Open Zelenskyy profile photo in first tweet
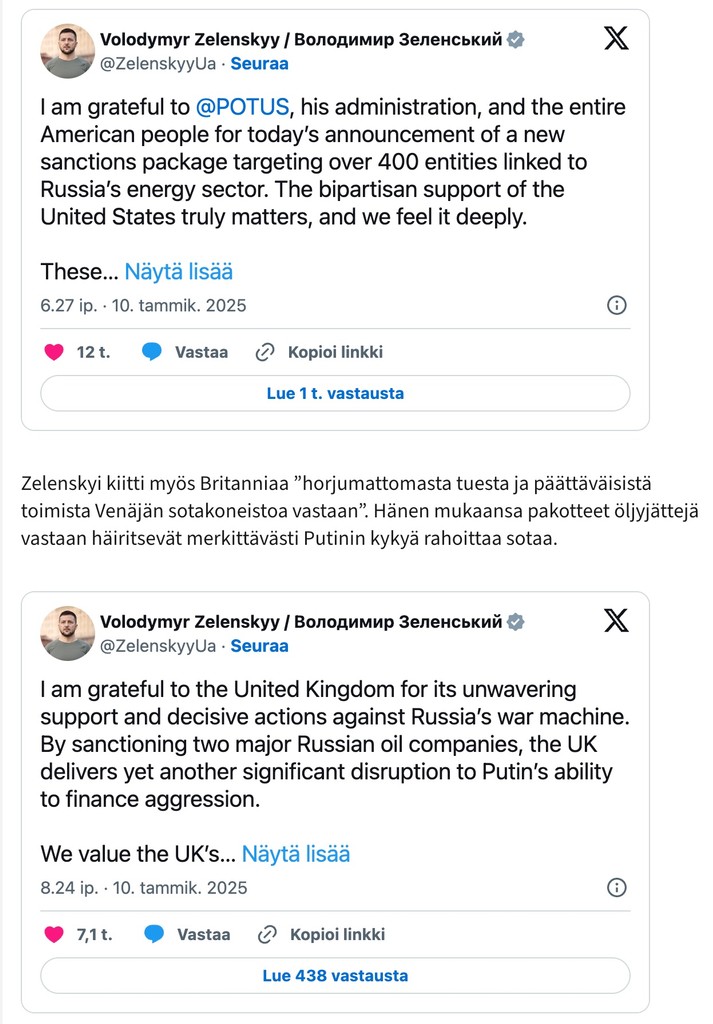 coord(68,51)
